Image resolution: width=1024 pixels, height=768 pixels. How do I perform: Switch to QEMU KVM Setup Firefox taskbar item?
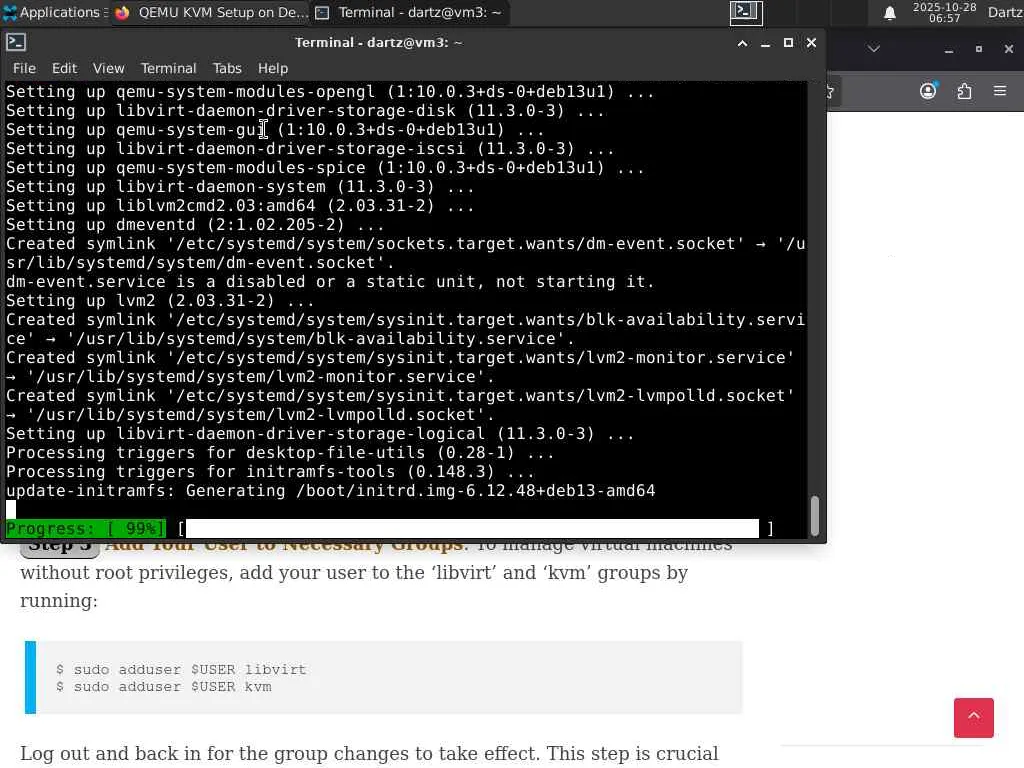[x=212, y=12]
